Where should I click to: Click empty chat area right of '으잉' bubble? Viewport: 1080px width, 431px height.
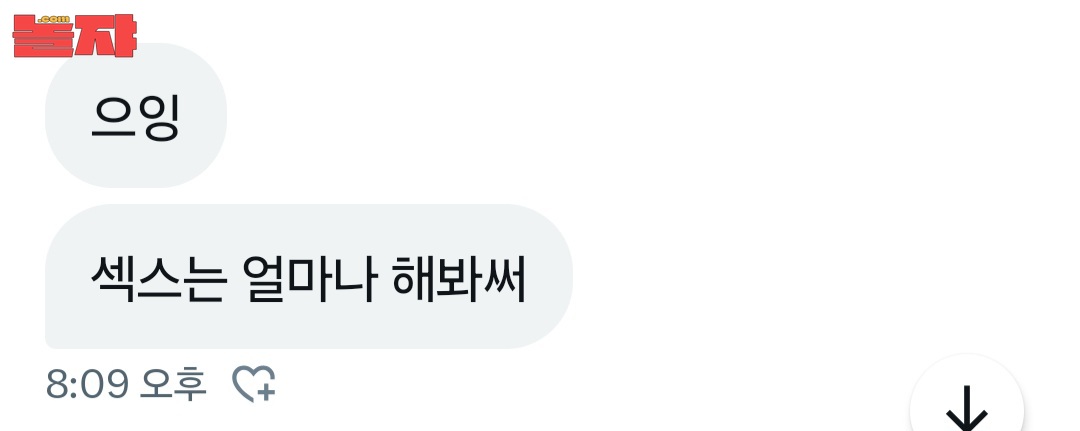click(620, 115)
